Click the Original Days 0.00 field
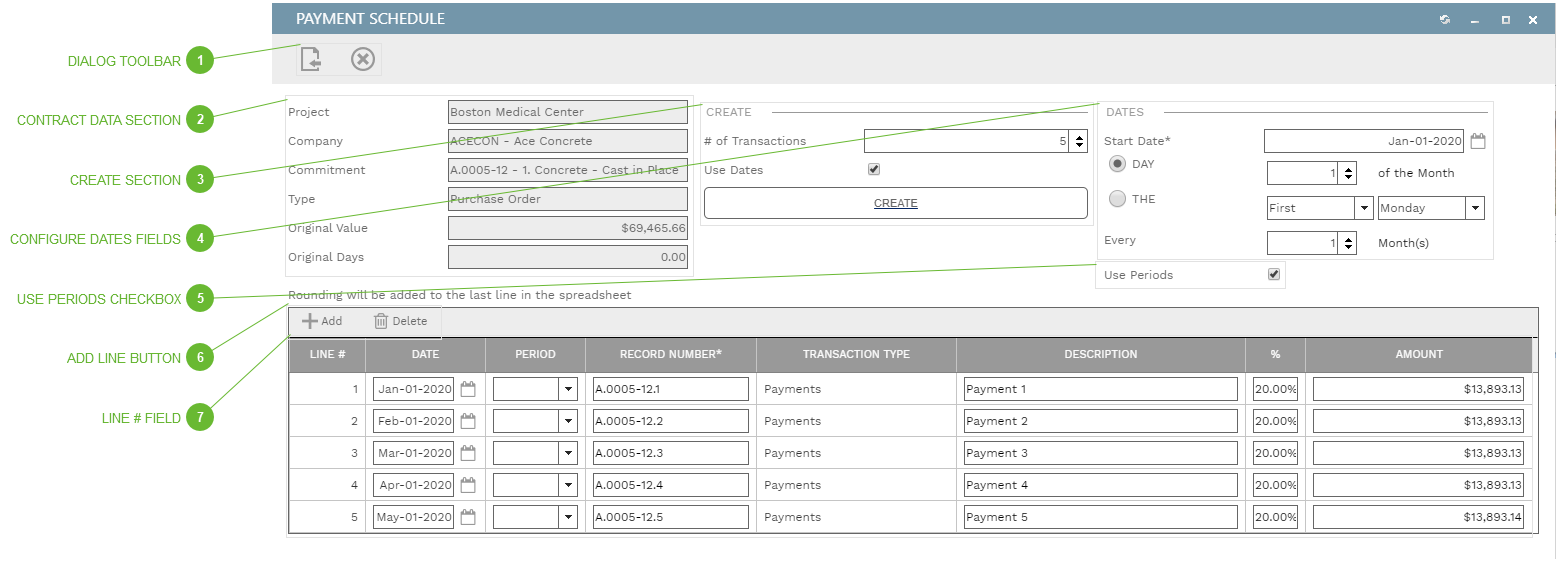The image size is (1559, 562). [x=568, y=257]
